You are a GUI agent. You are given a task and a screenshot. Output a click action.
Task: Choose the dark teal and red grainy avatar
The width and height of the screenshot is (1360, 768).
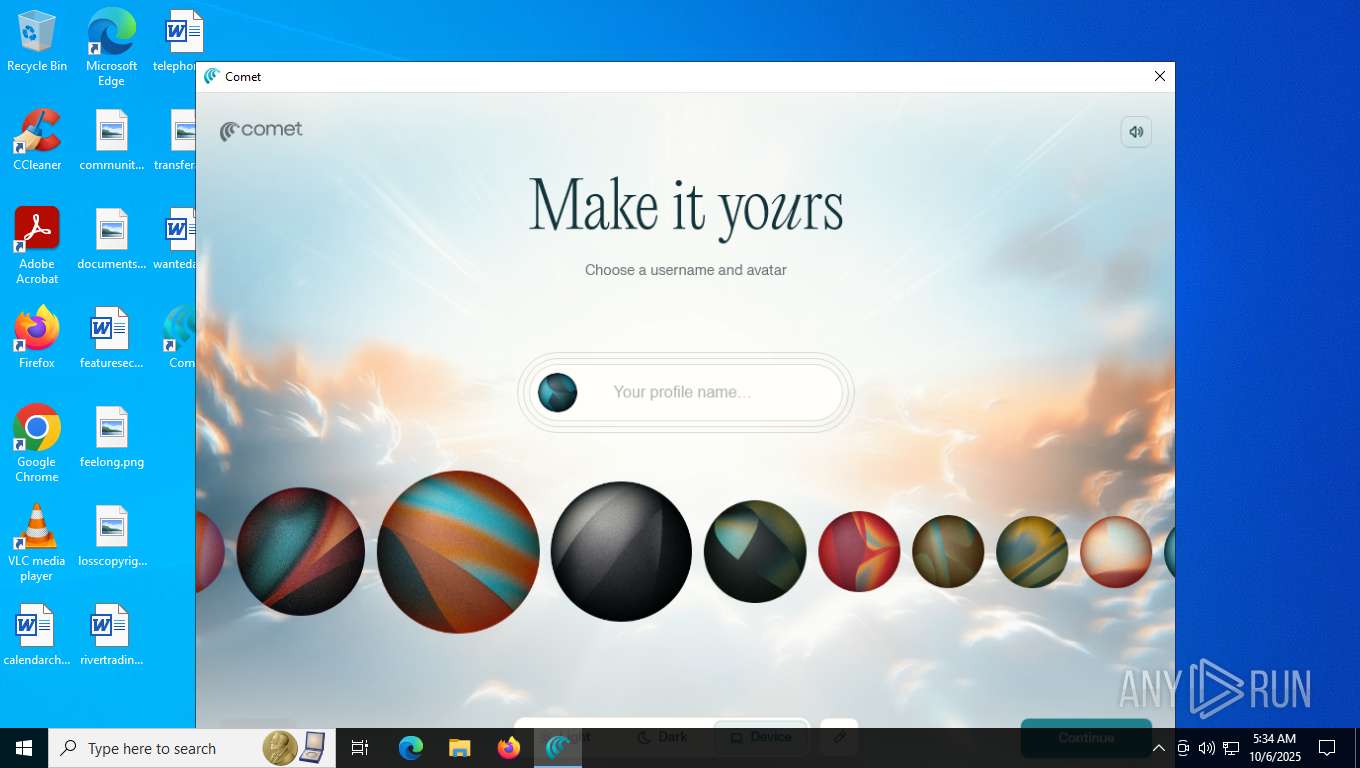300,551
